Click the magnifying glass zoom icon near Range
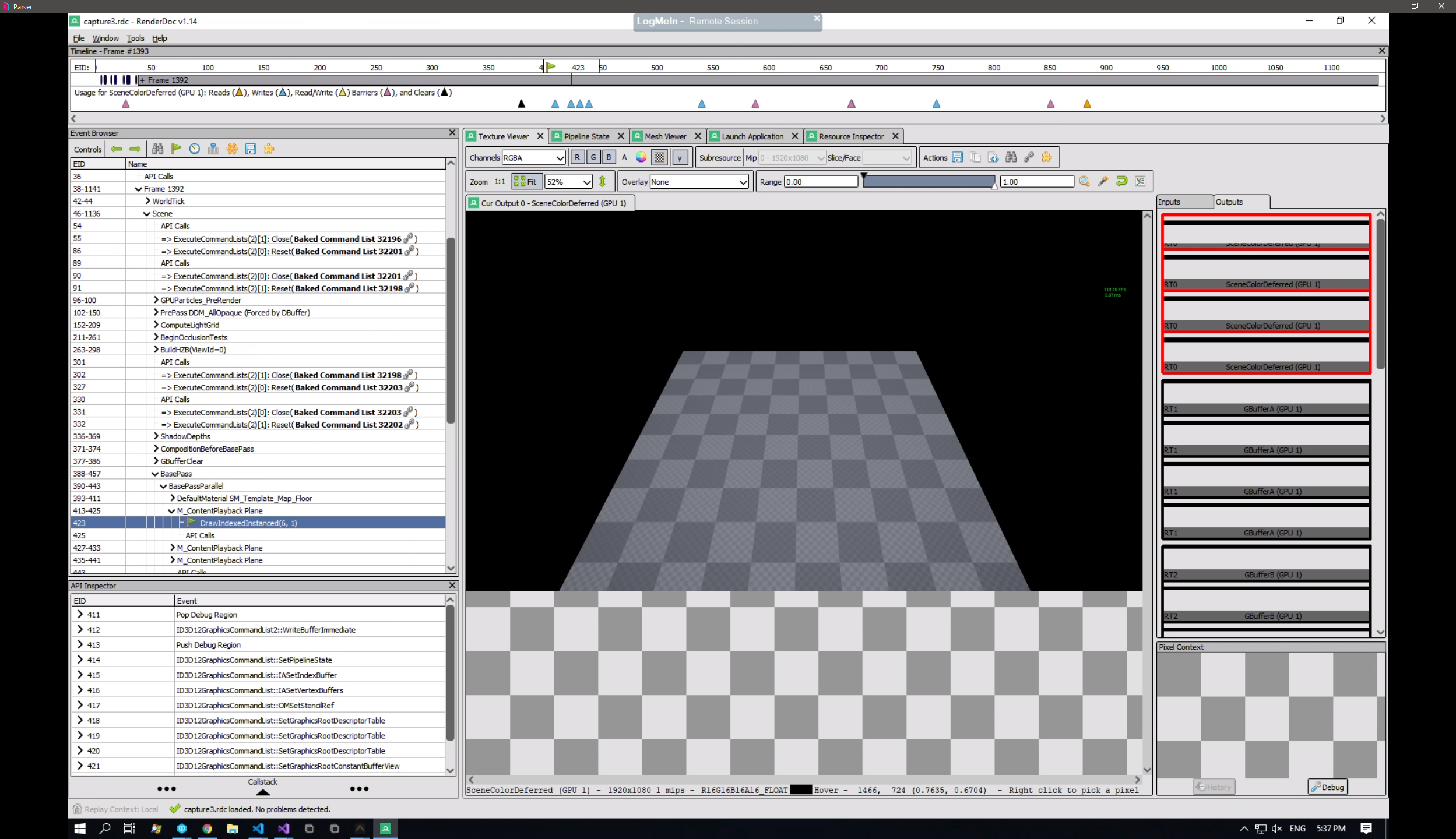1456x839 pixels. tap(1084, 181)
